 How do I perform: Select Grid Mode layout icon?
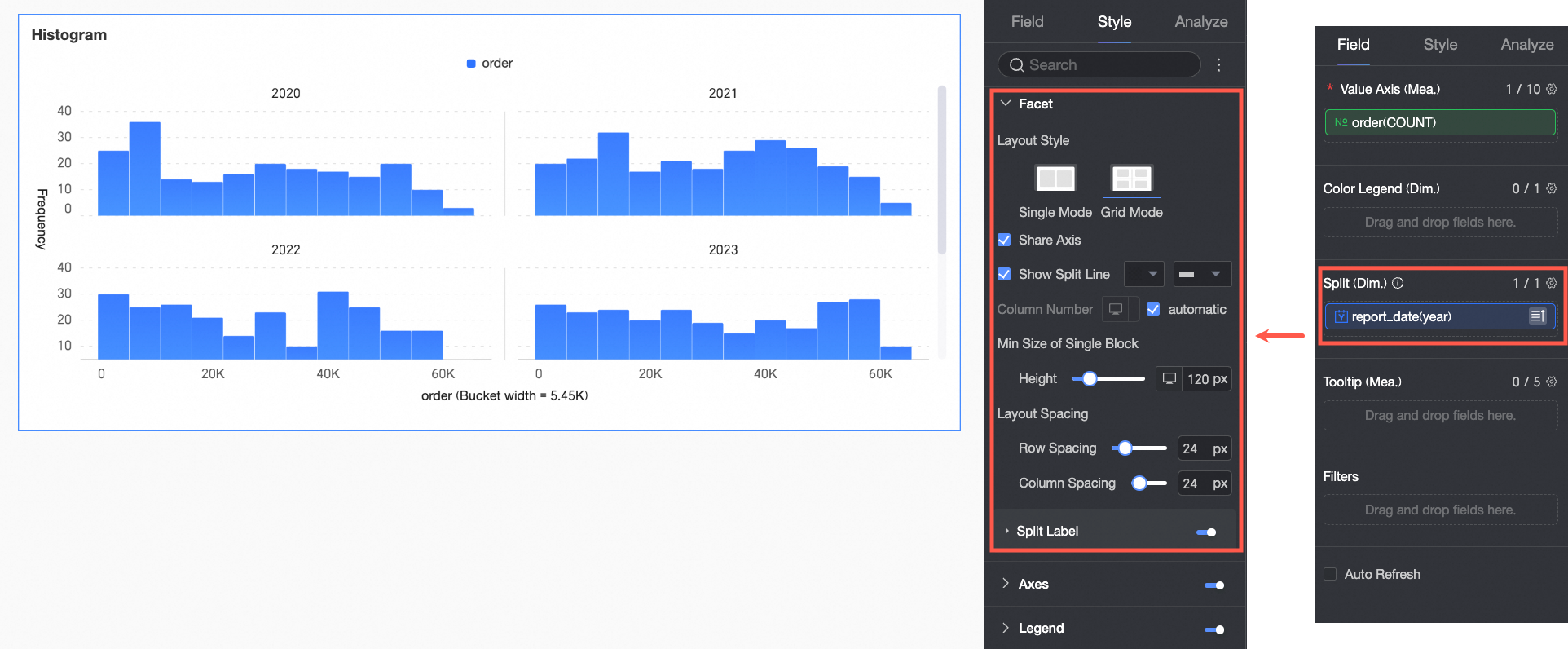tap(1132, 178)
